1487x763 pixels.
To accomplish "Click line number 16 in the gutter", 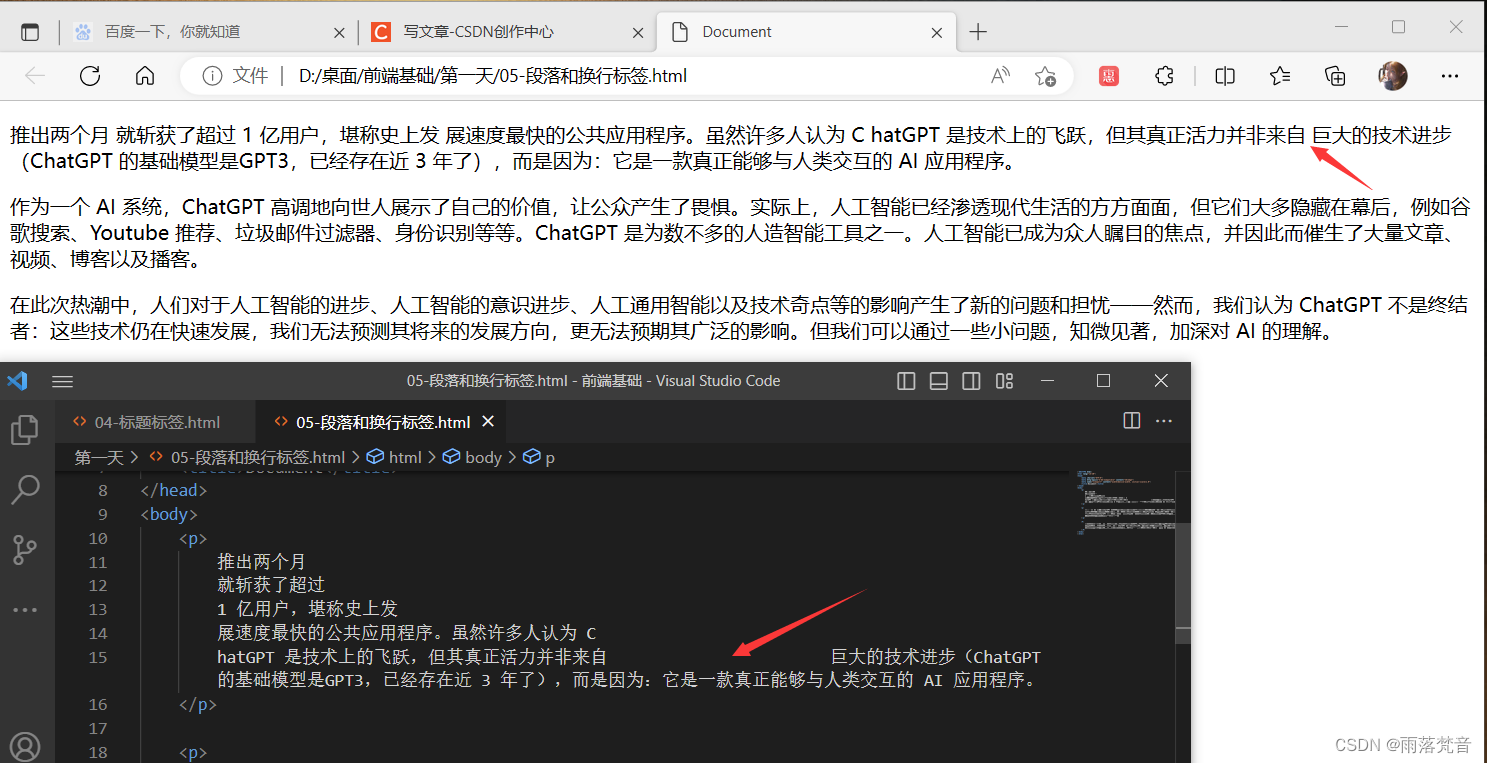I will pyautogui.click(x=97, y=705).
